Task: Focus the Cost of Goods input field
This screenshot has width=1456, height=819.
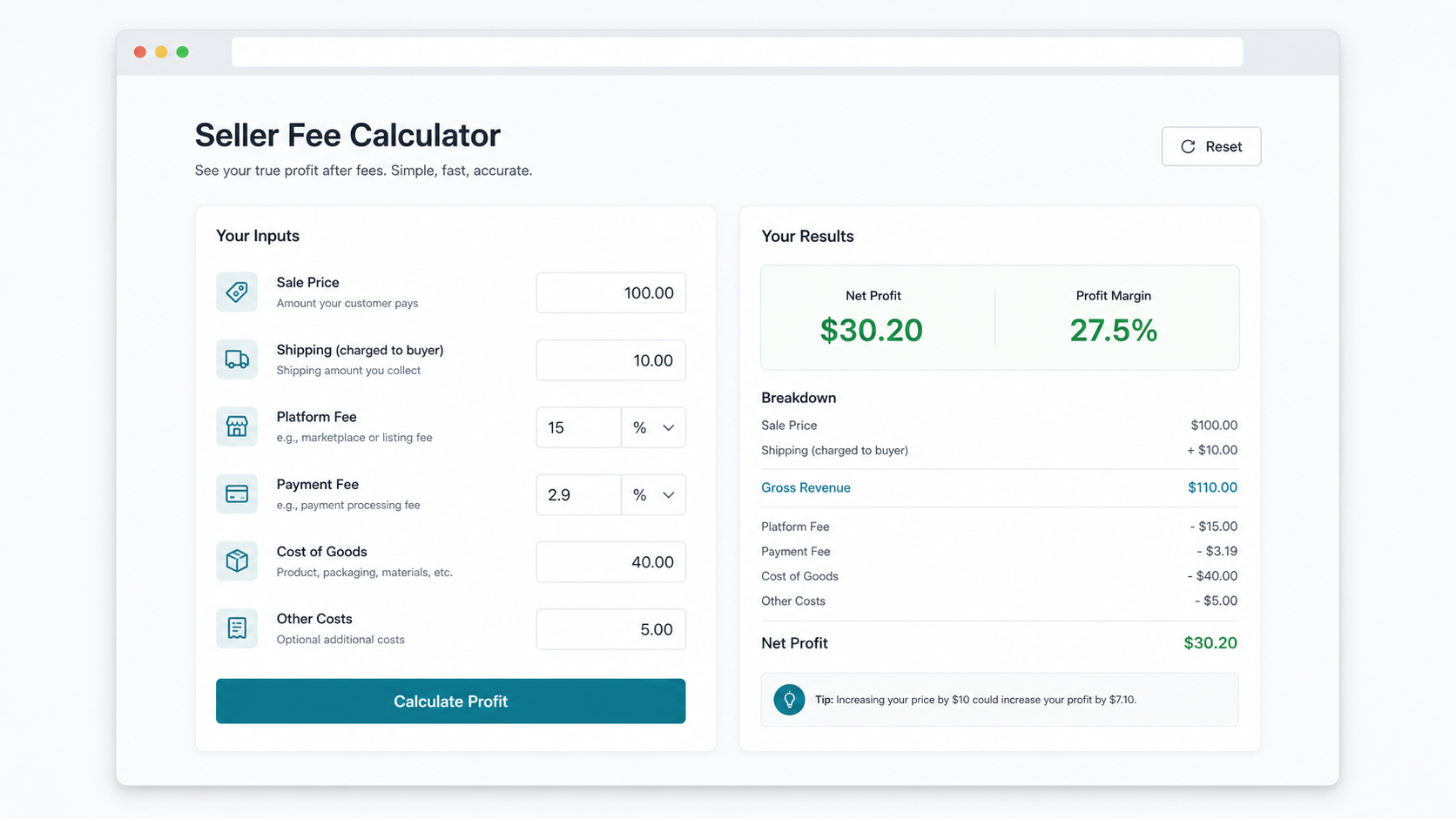Action: coord(610,562)
